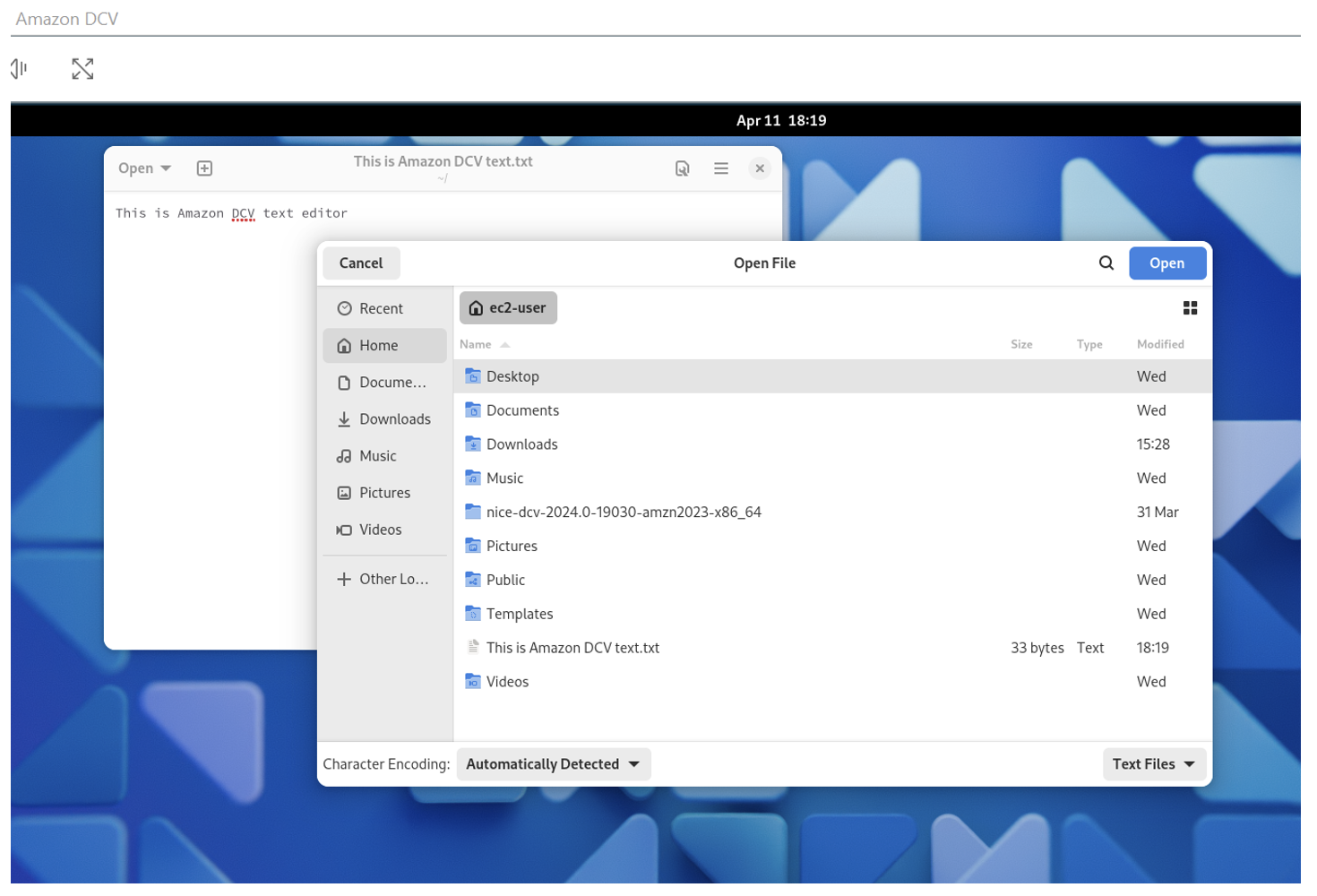The height and width of the screenshot is (896, 1317).
Task: Close the text editor window
Action: pos(760,168)
